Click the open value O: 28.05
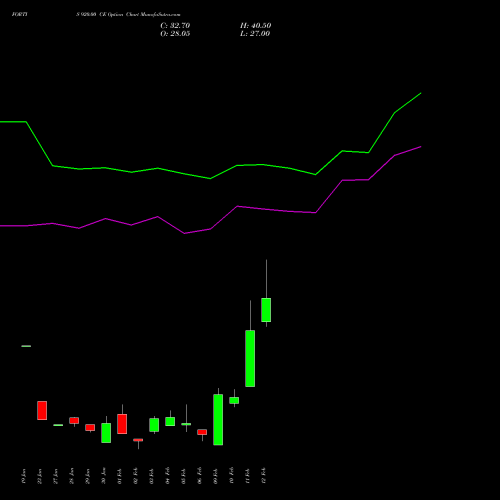 [175, 34]
